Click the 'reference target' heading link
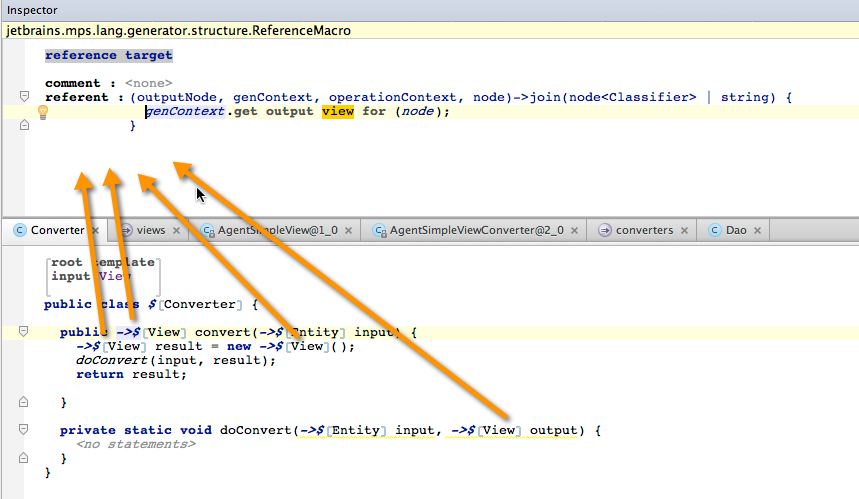 tap(108, 55)
